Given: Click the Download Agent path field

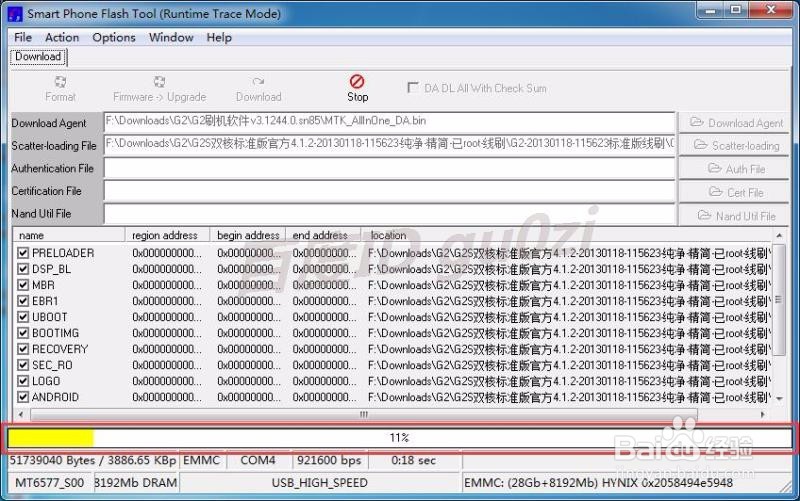Looking at the screenshot, I should (x=389, y=122).
